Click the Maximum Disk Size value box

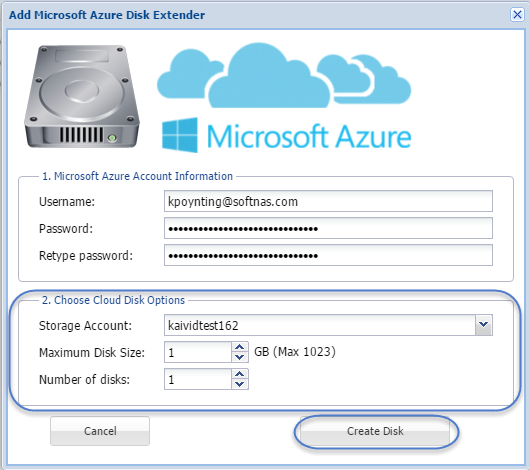198,352
